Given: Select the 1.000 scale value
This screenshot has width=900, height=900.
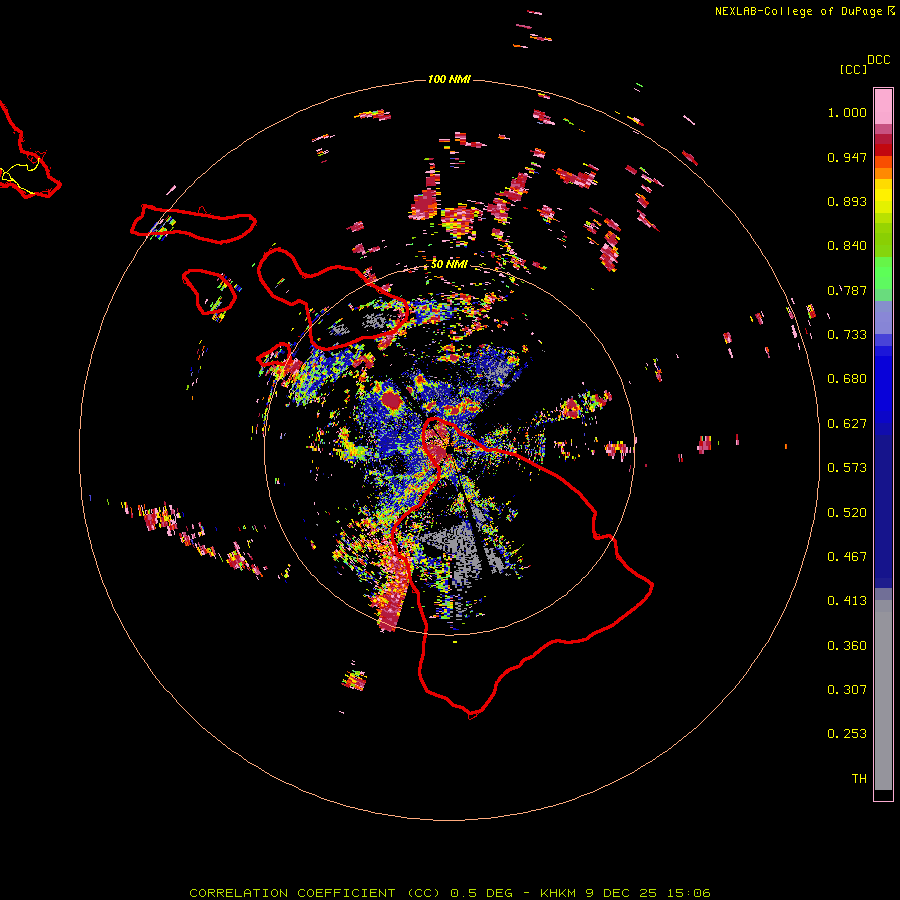Looking at the screenshot, I should (847, 112).
